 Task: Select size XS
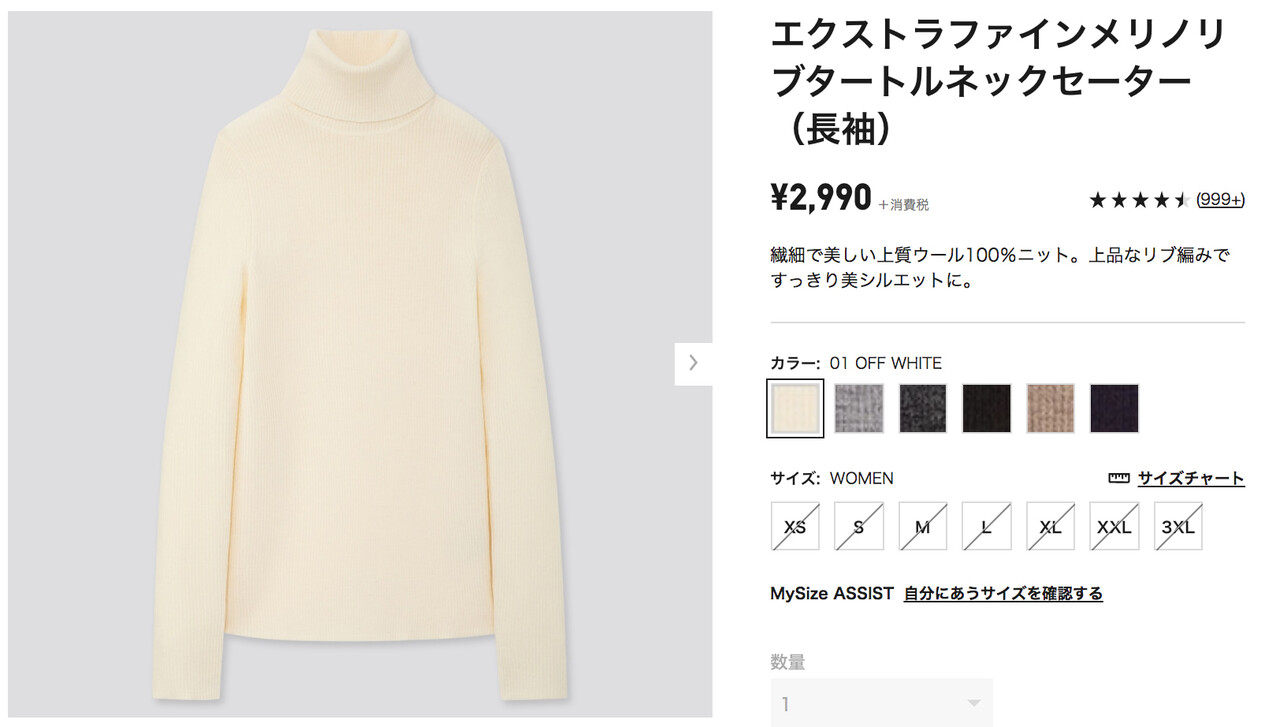click(795, 526)
